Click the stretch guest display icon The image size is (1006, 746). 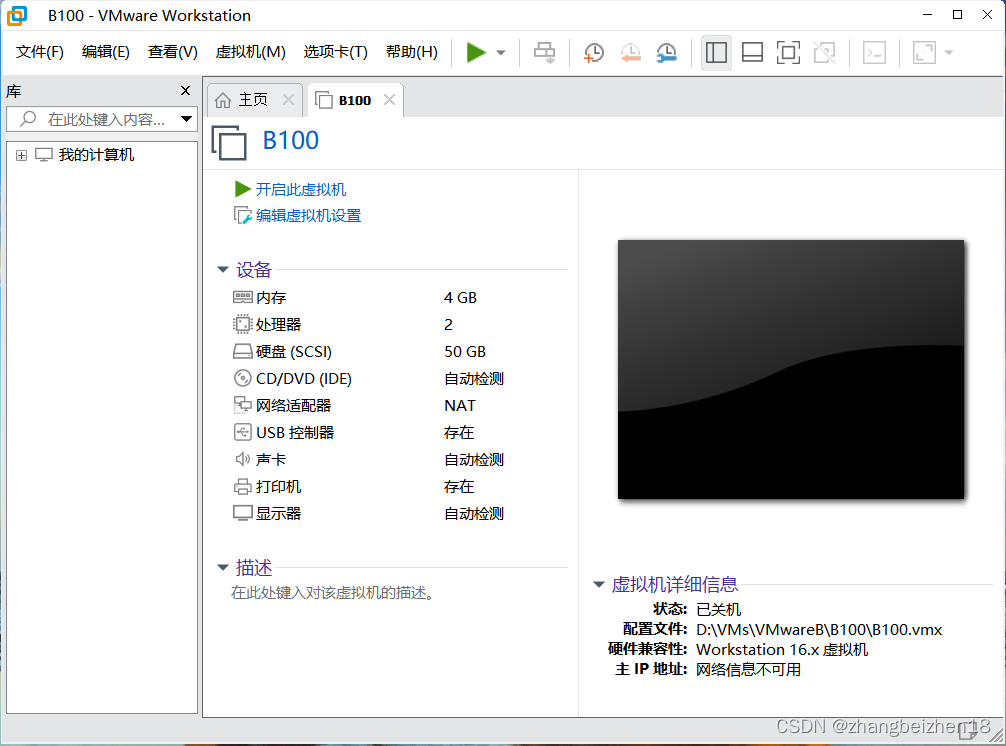pos(924,53)
